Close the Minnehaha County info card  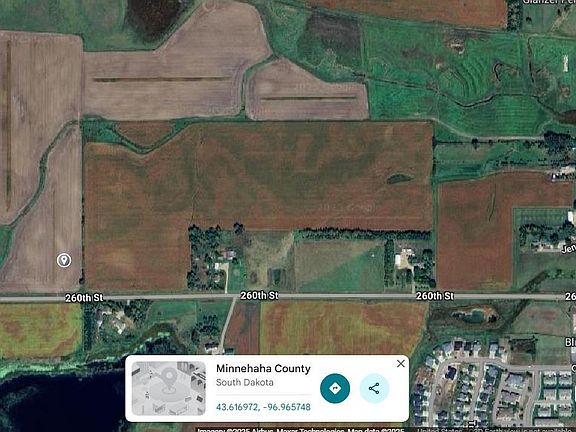point(400,364)
